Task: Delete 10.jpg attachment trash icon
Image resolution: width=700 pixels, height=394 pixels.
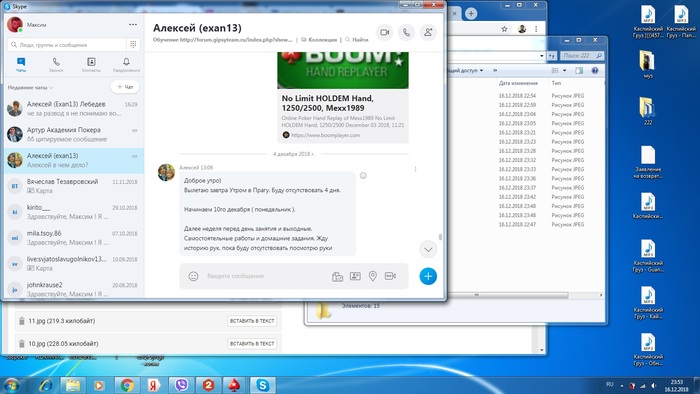Action: point(21,344)
